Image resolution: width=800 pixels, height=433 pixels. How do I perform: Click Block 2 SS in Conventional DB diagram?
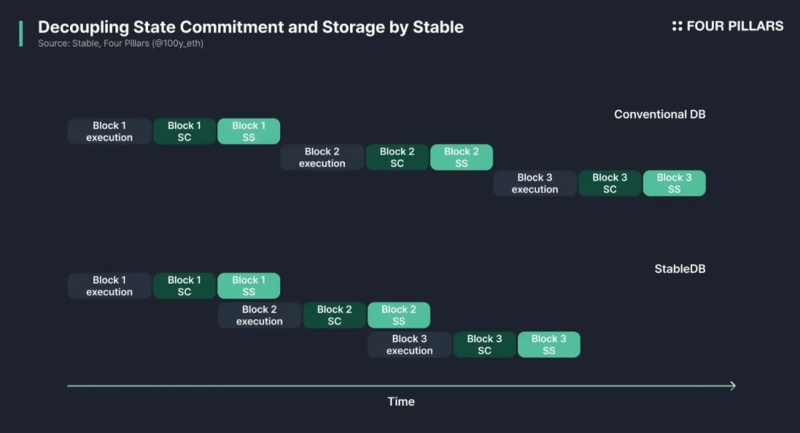tap(461, 157)
